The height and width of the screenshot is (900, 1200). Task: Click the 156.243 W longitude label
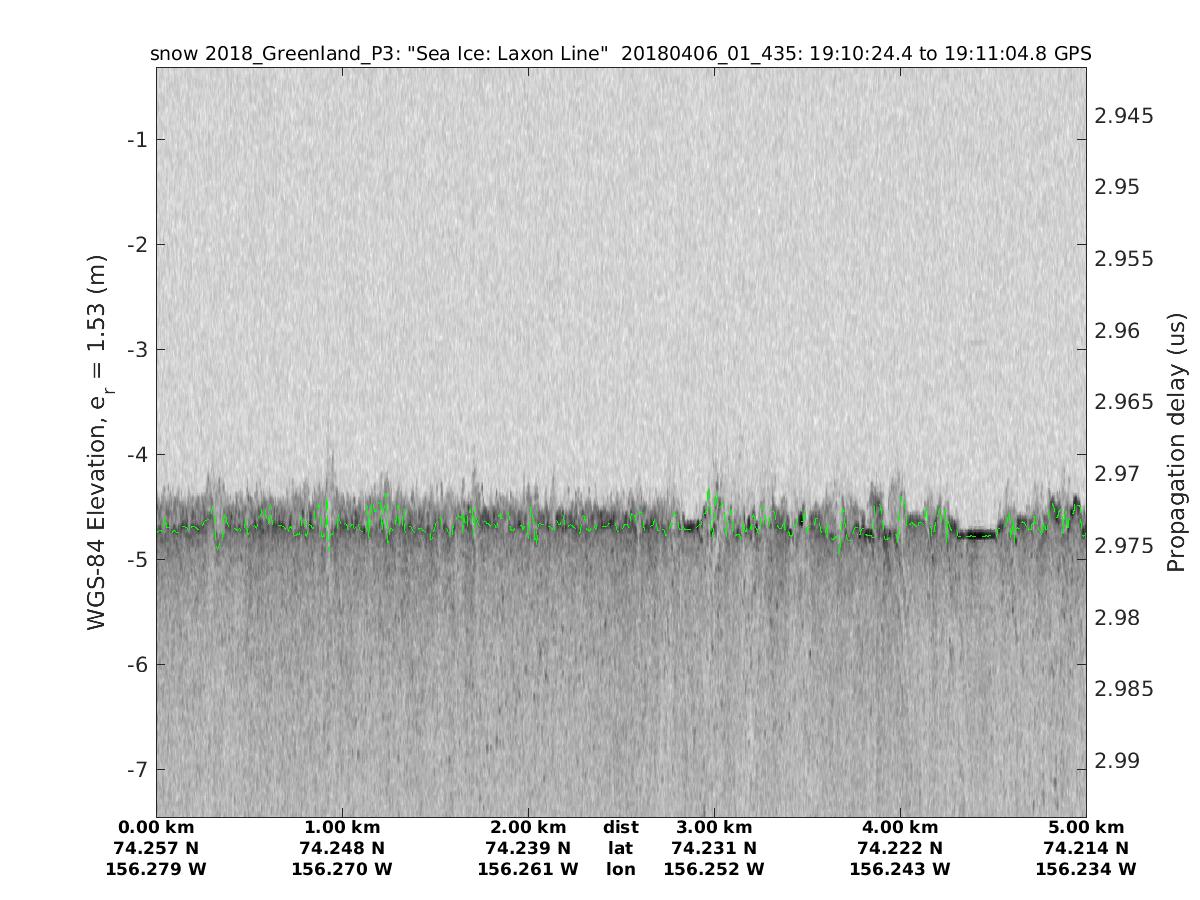pos(900,869)
